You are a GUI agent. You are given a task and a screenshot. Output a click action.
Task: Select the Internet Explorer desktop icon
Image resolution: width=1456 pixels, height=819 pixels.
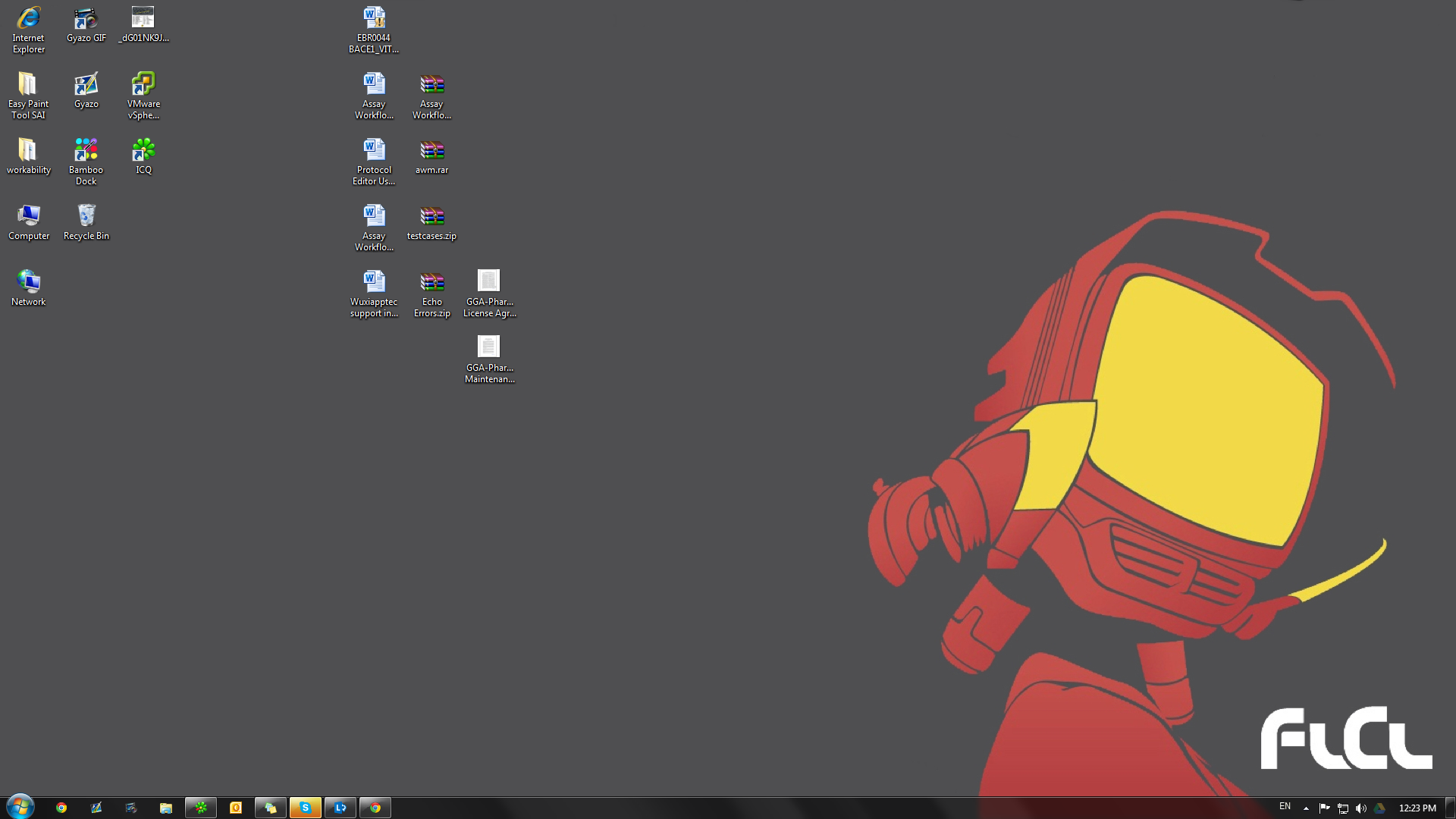[x=28, y=30]
